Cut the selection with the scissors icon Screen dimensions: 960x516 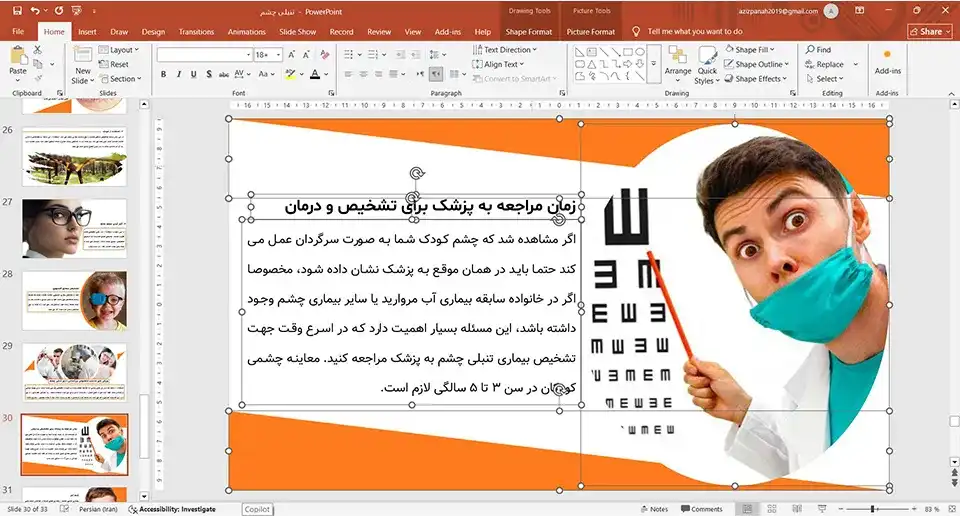[37, 50]
